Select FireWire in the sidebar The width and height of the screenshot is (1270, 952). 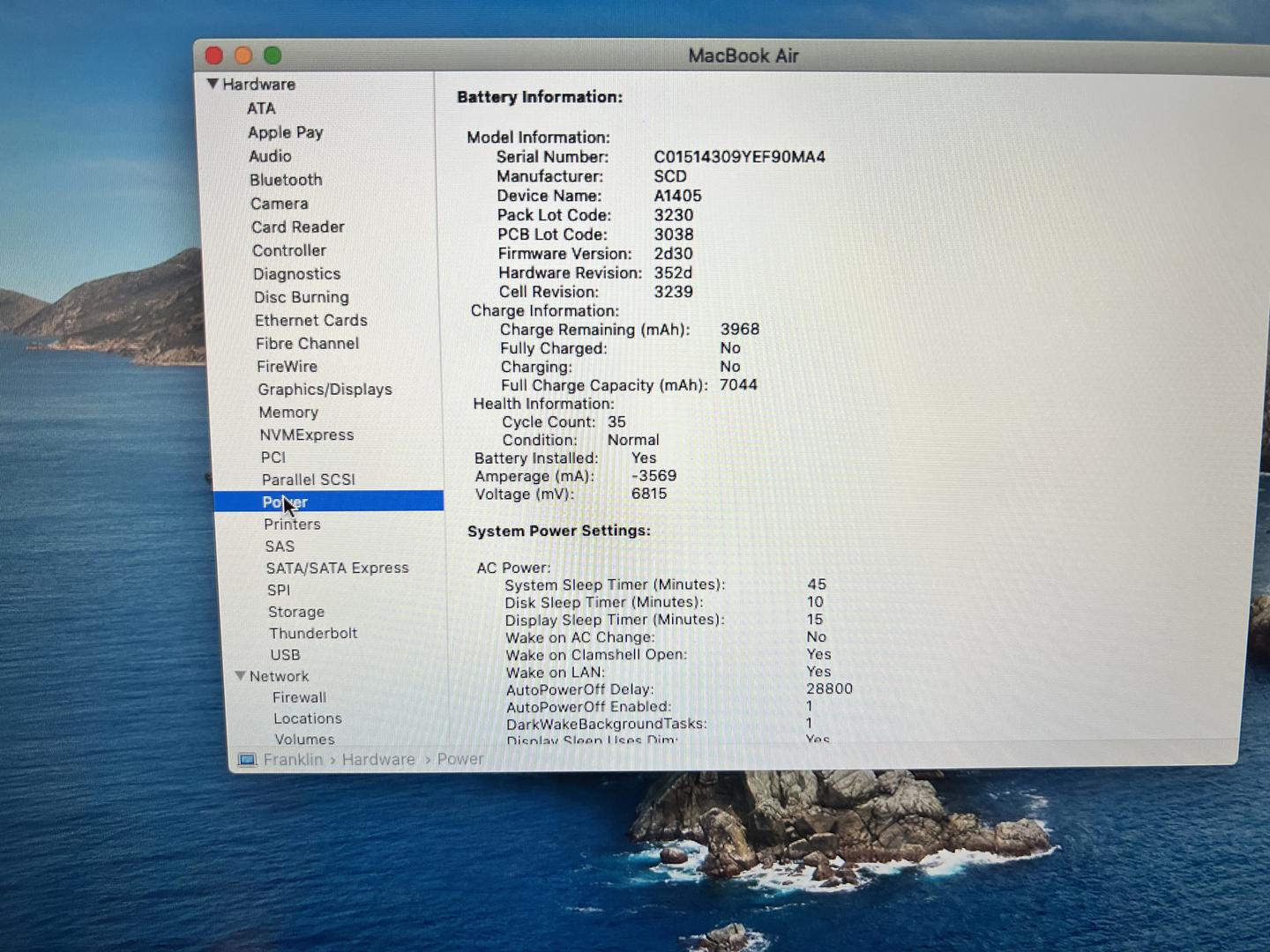pyautogui.click(x=288, y=366)
